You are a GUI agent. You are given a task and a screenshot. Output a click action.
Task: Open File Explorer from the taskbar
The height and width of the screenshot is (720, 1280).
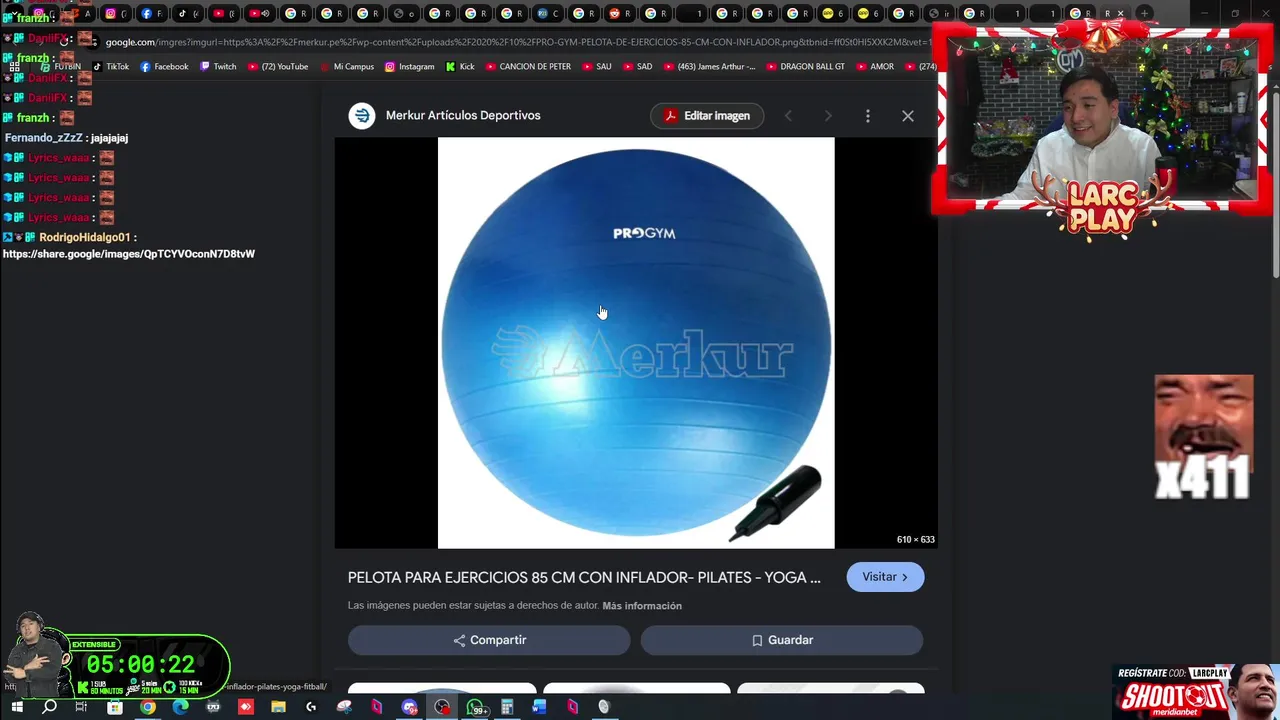coord(278,707)
